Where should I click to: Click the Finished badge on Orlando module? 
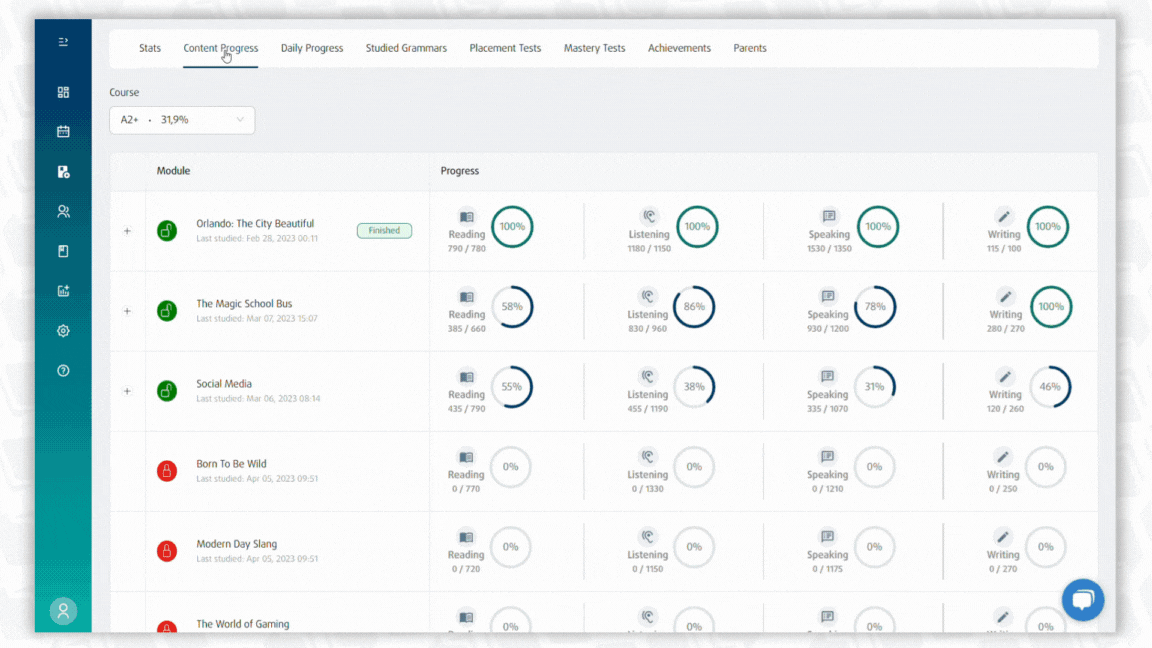pos(384,231)
